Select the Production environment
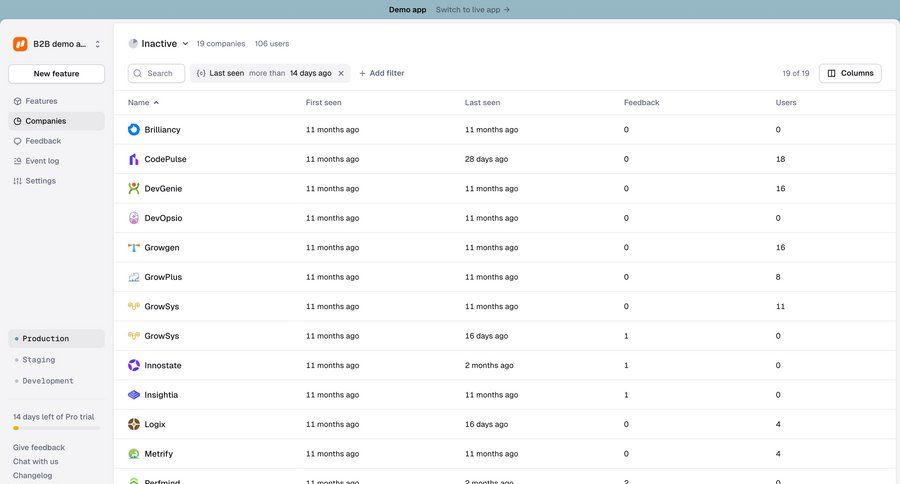The height and width of the screenshot is (484, 900). tap(56, 339)
